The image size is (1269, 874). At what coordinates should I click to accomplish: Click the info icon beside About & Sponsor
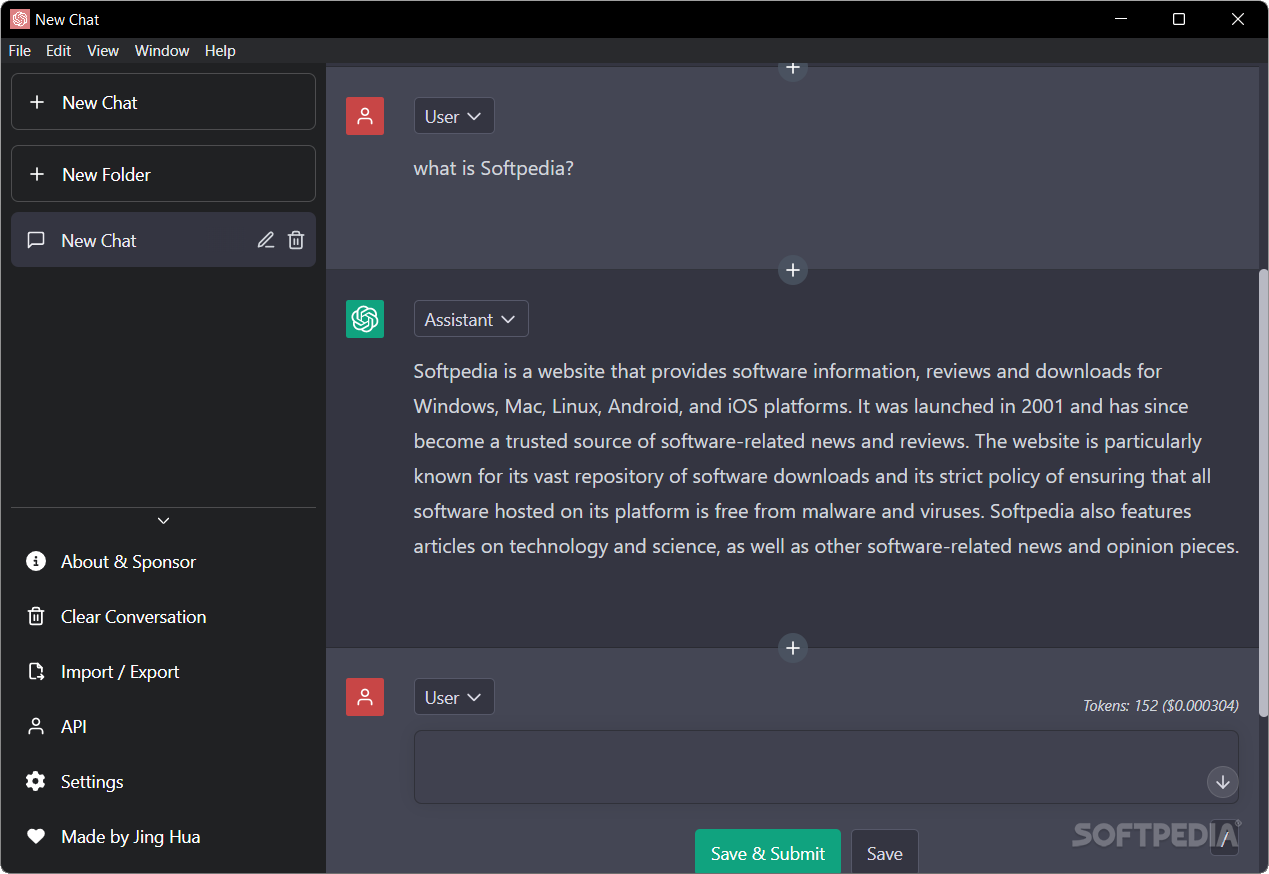click(36, 561)
